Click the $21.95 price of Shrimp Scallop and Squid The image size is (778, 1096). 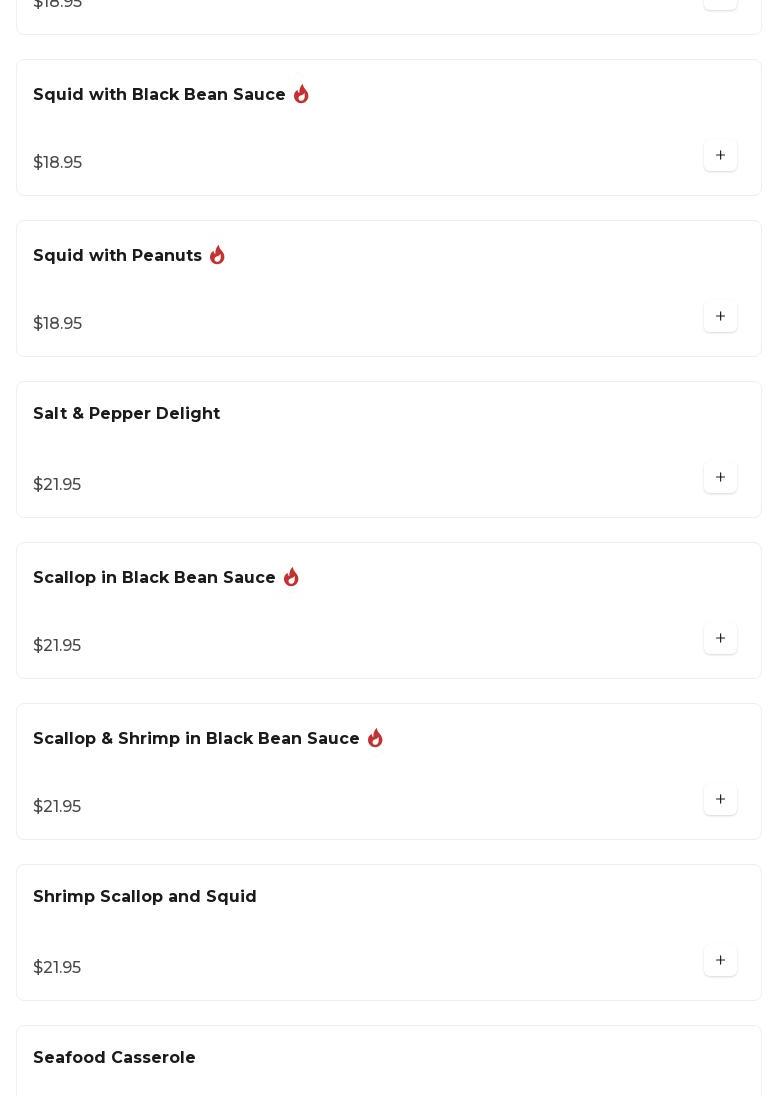point(57,968)
